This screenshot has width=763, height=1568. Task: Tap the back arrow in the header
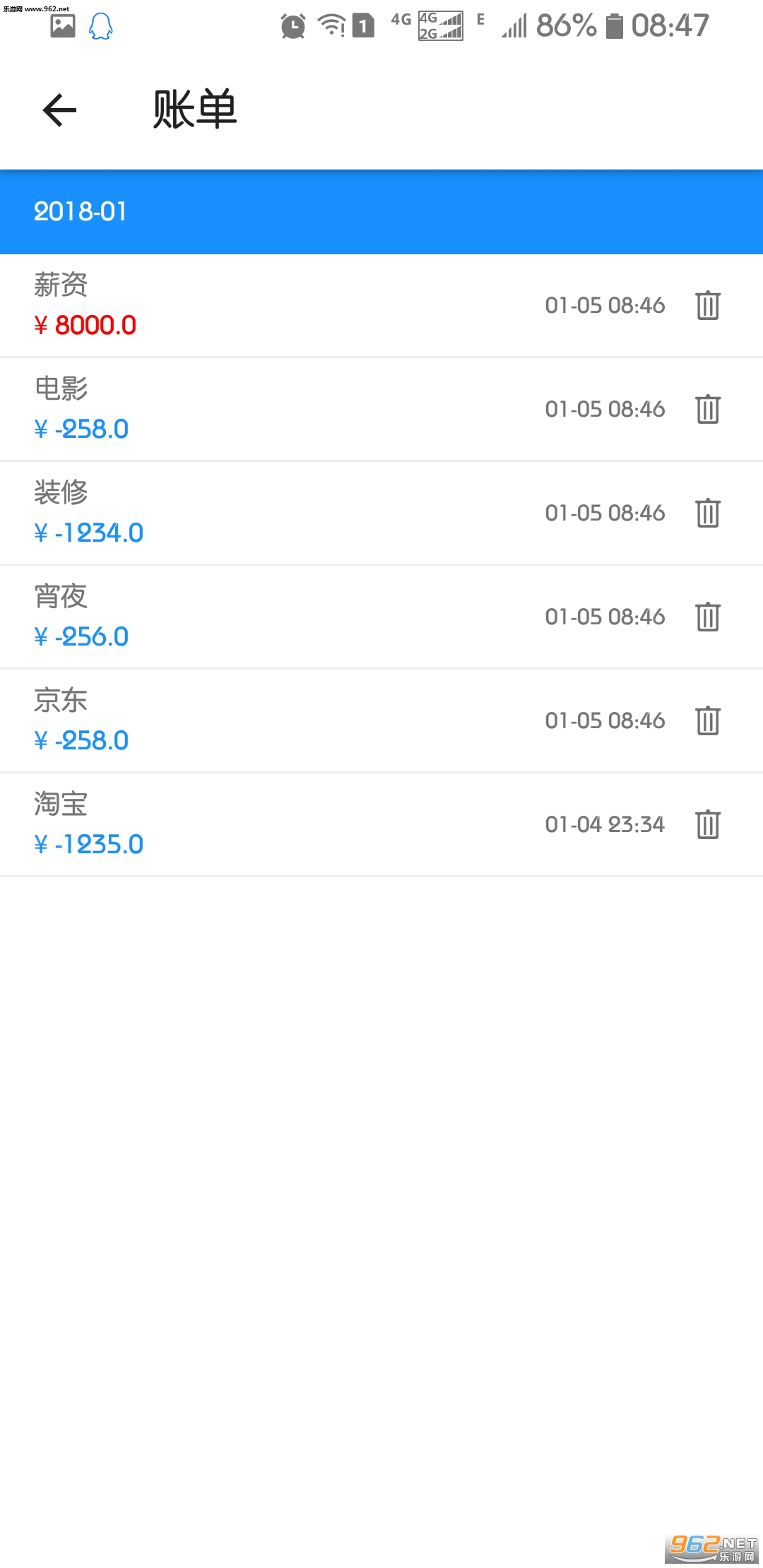[59, 110]
